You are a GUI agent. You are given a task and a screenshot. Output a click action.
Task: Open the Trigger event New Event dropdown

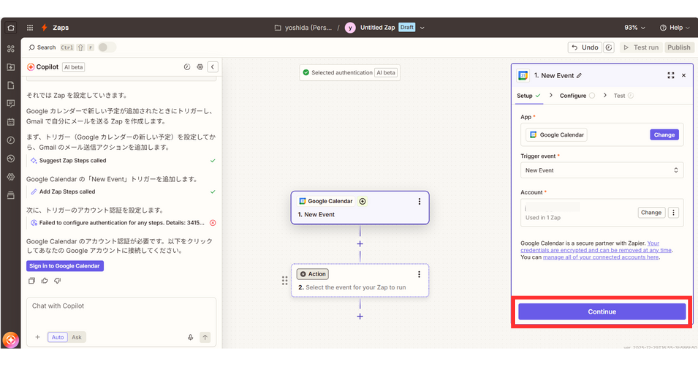point(601,170)
